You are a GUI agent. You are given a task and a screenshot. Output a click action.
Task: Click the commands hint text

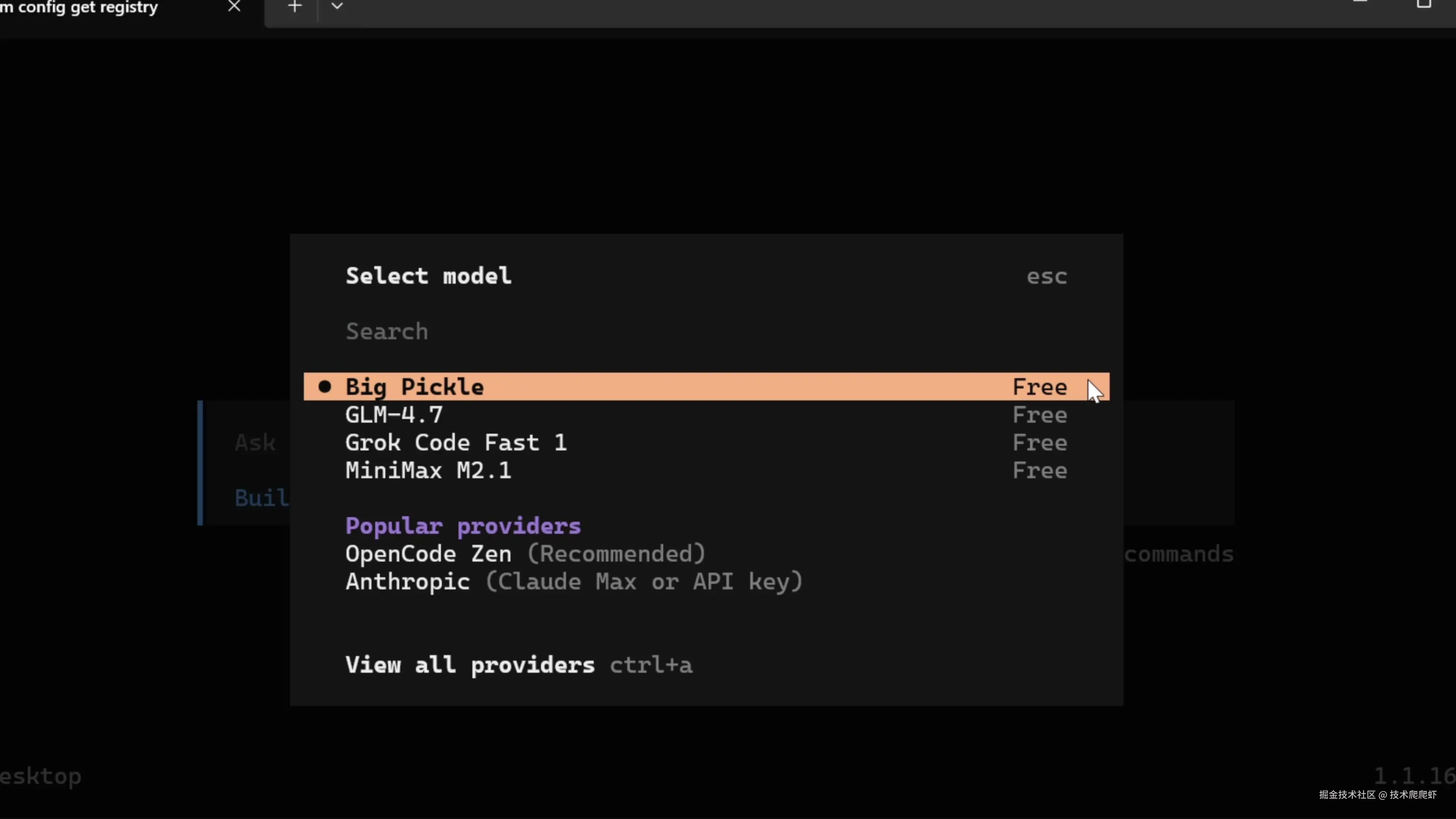1178,554
